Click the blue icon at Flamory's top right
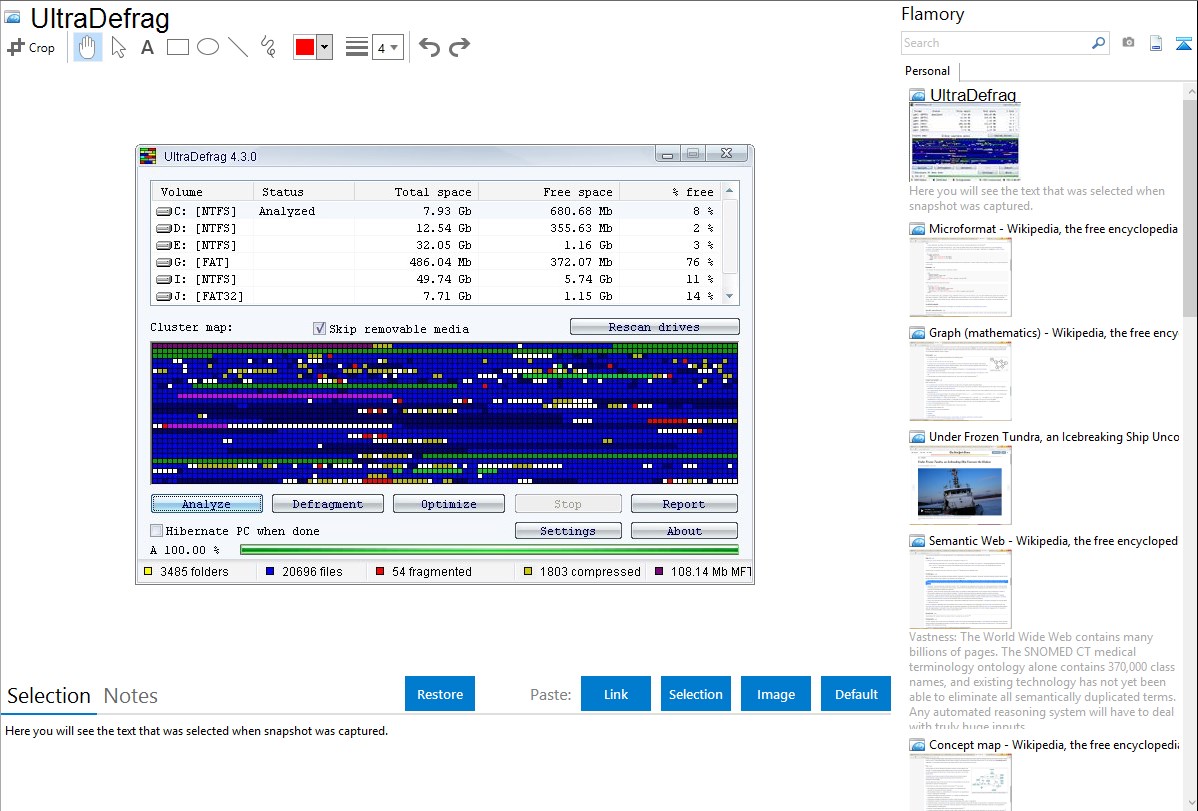 coord(1183,44)
